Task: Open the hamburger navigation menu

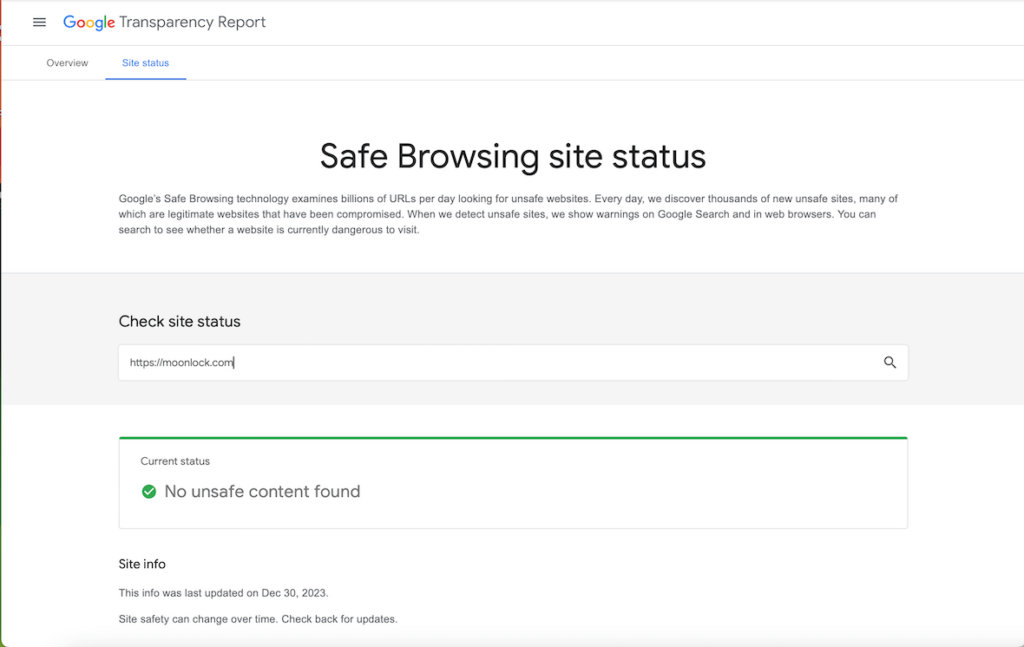Action: [x=39, y=22]
